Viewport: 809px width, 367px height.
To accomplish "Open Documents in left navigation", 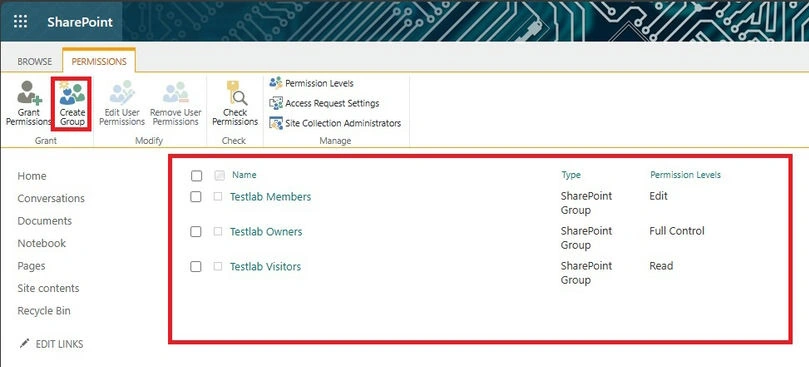I will tap(44, 221).
